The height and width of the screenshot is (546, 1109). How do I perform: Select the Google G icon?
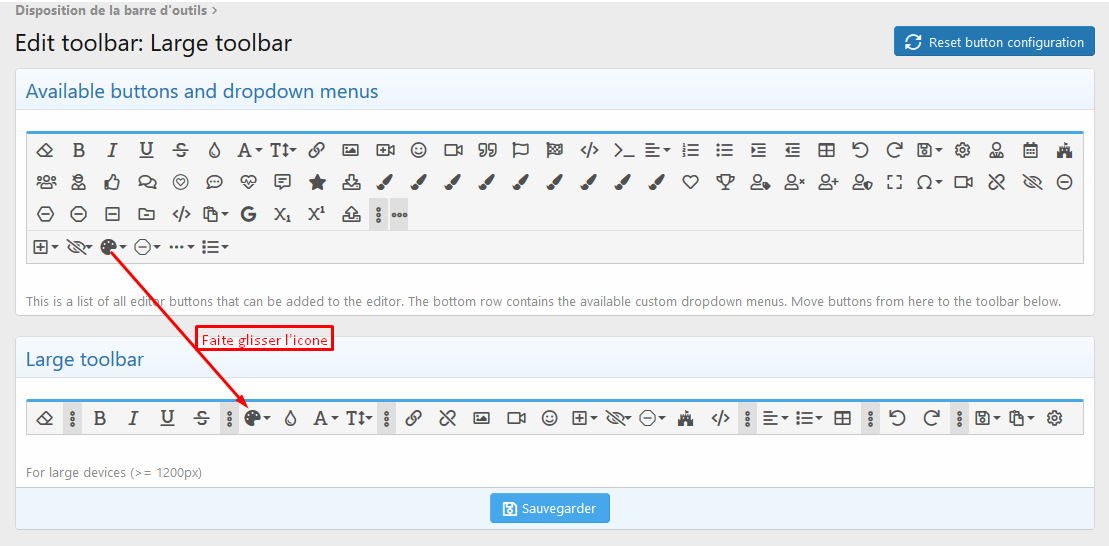(x=248, y=214)
